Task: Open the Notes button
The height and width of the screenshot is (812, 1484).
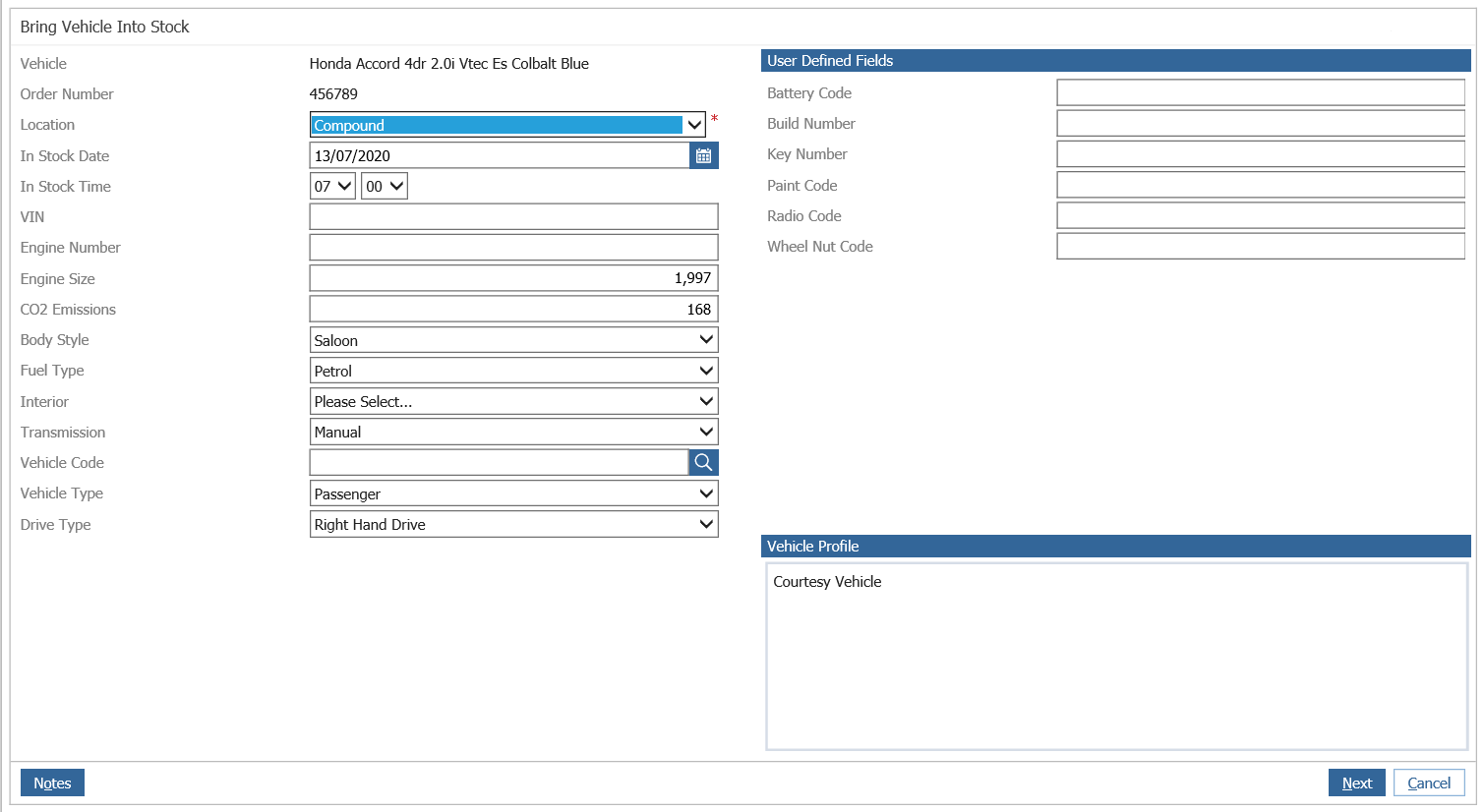Action: tap(52, 783)
